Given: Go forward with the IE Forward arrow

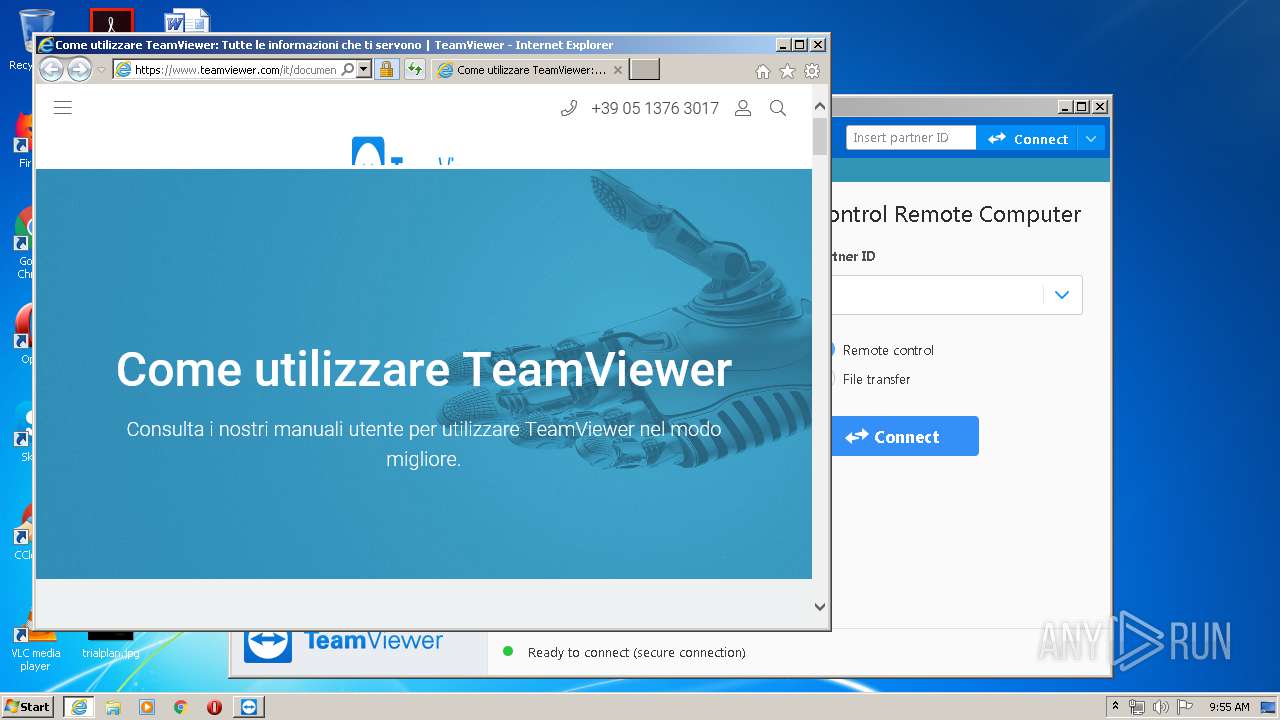Looking at the screenshot, I should 79,69.
